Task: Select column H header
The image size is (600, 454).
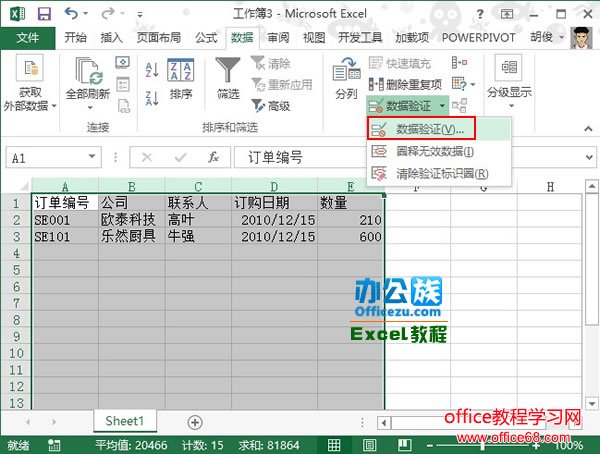Action: tap(550, 187)
